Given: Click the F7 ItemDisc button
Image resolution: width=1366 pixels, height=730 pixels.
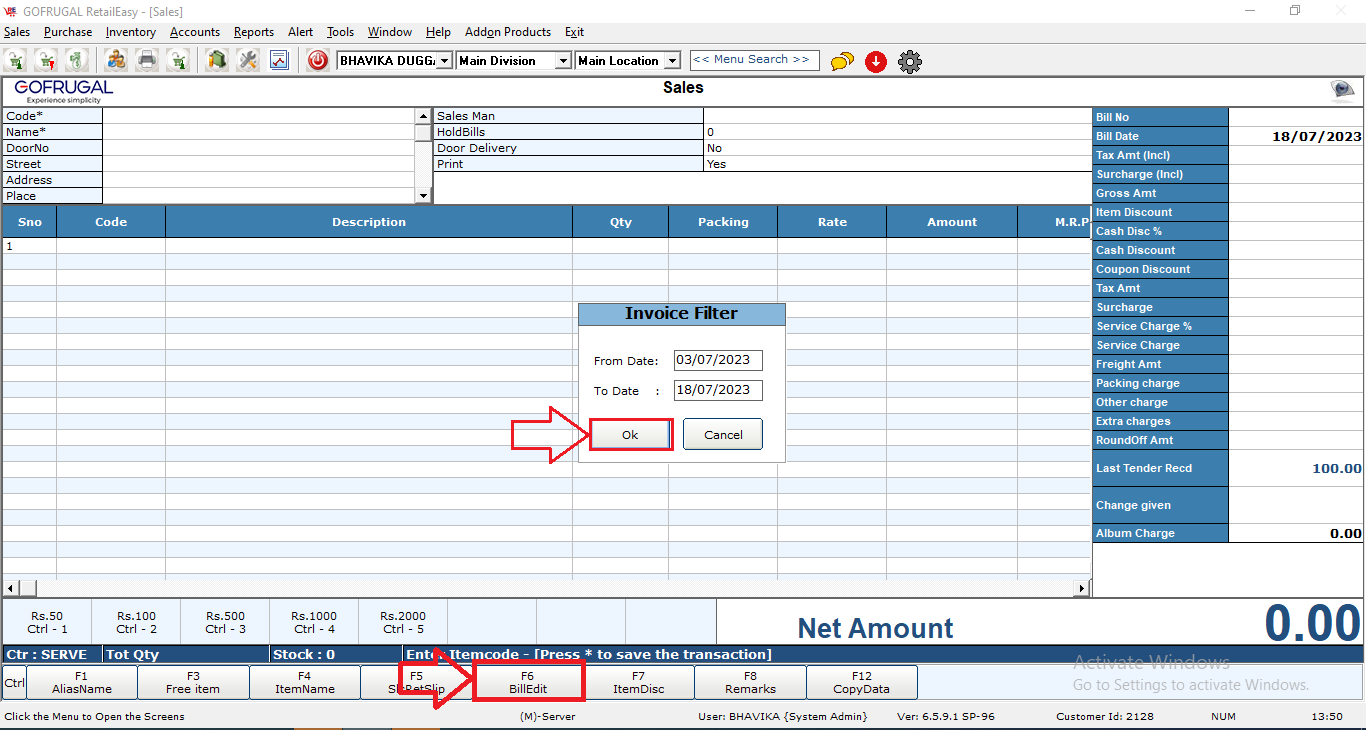Looking at the screenshot, I should click(x=638, y=682).
